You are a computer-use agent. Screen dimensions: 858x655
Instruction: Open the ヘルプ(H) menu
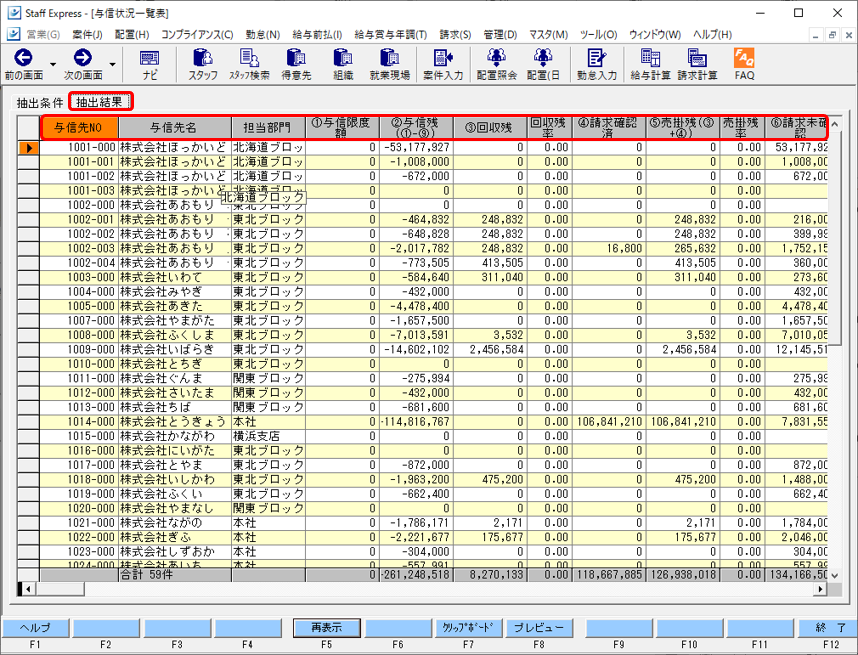(x=712, y=34)
